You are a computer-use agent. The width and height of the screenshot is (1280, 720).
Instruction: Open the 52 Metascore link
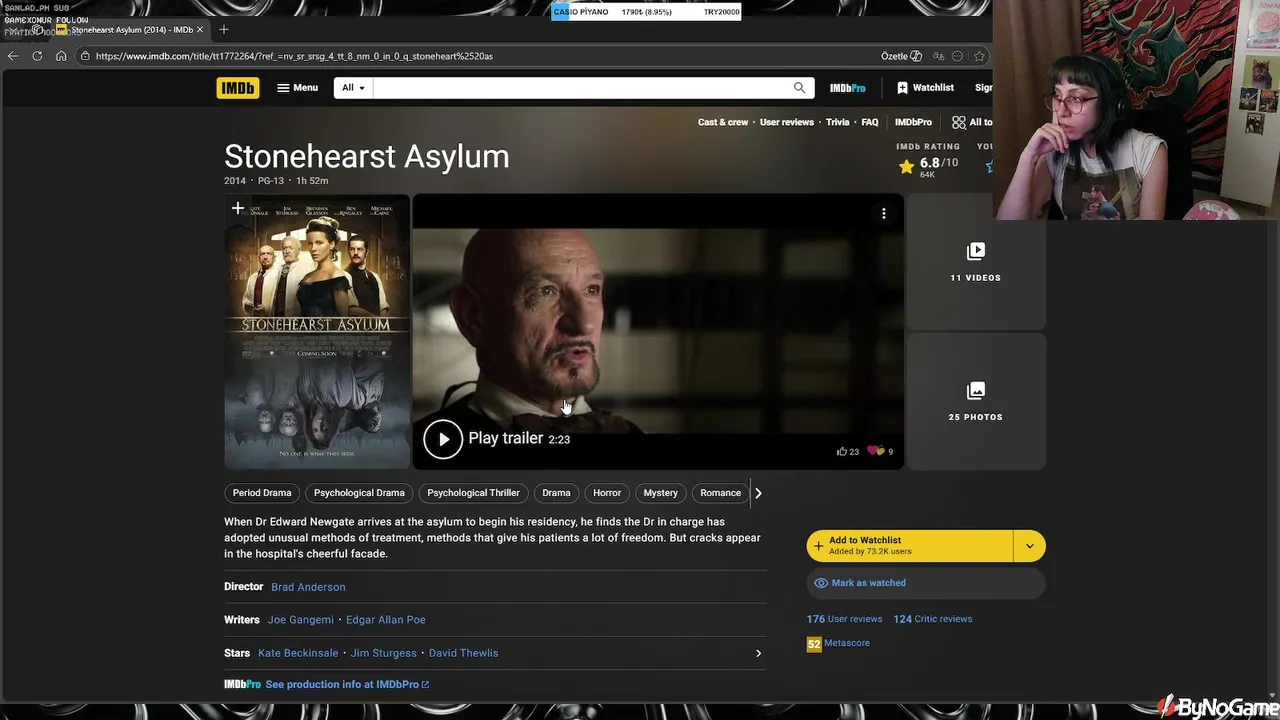[839, 644]
